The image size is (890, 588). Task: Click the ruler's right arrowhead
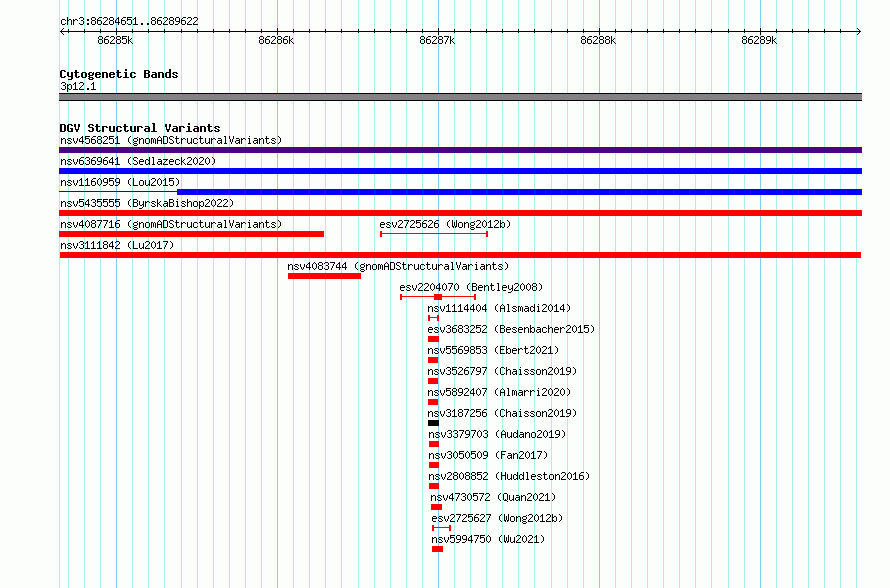(x=859, y=31)
